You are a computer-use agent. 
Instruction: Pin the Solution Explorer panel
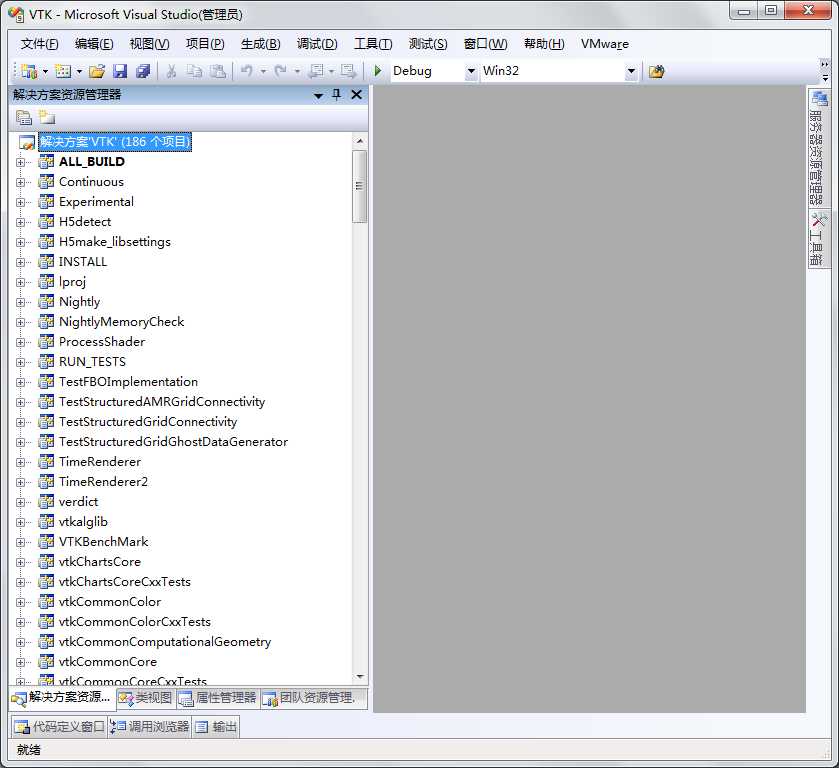[x=337, y=95]
